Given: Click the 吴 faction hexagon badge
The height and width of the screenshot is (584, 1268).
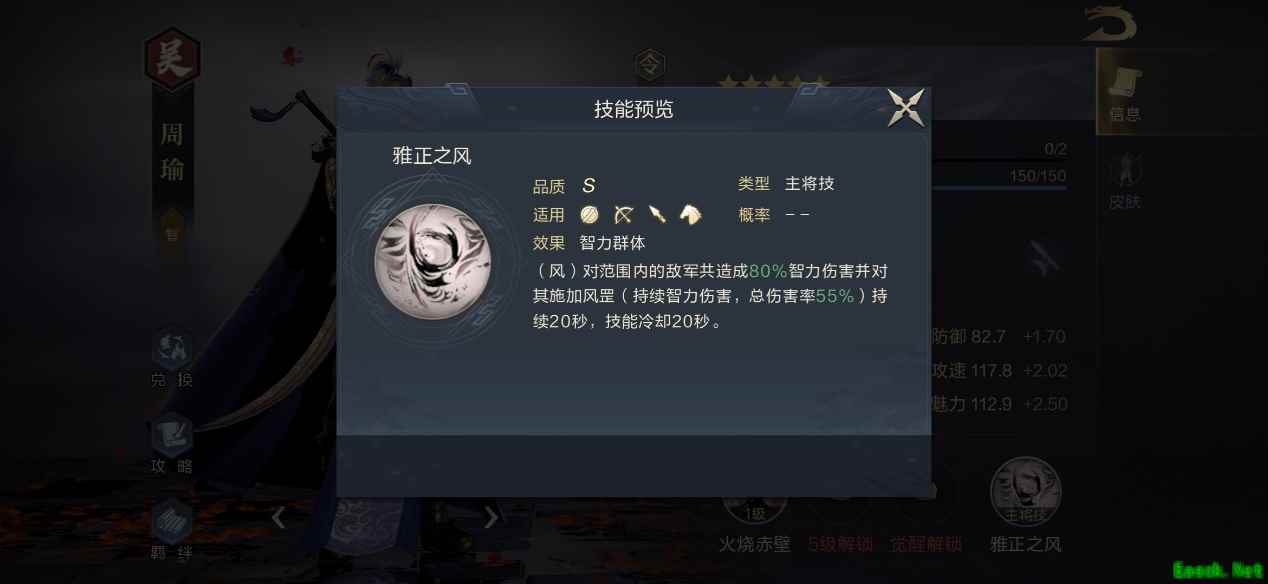Looking at the screenshot, I should (172, 59).
